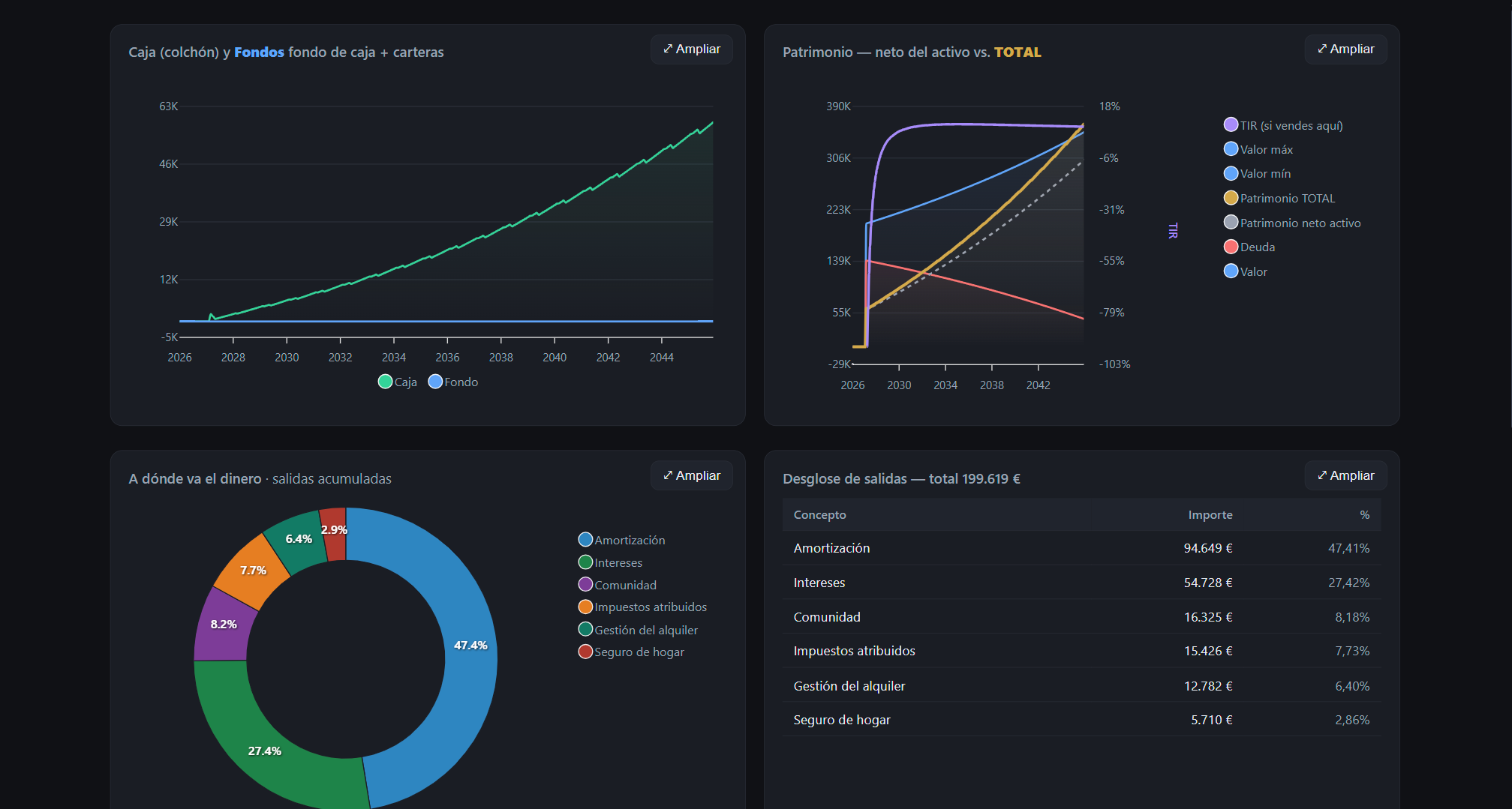Toggle the Caja series in the chart legend
This screenshot has height=809, width=1512.
point(397,382)
